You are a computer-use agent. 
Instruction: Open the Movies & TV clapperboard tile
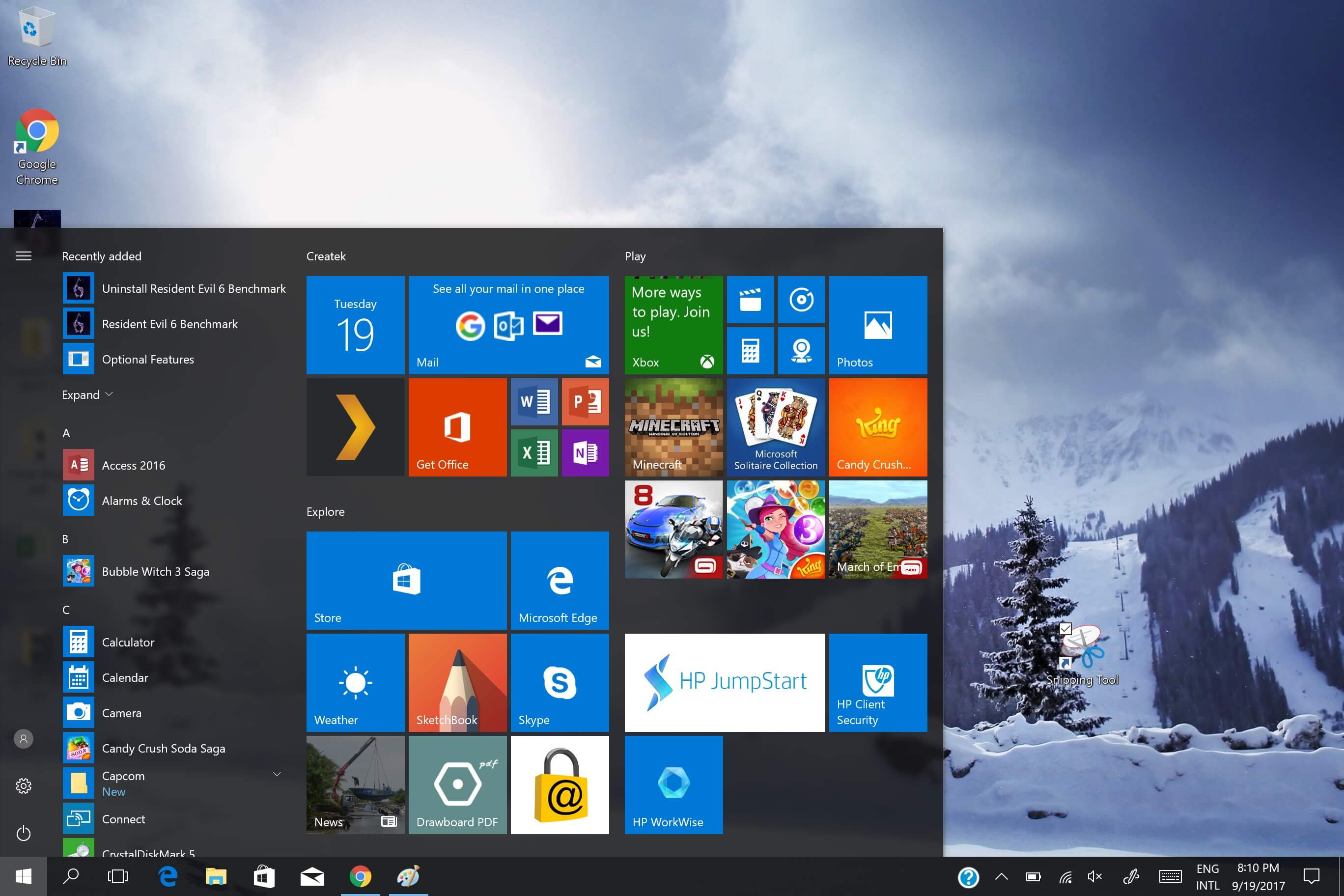750,300
